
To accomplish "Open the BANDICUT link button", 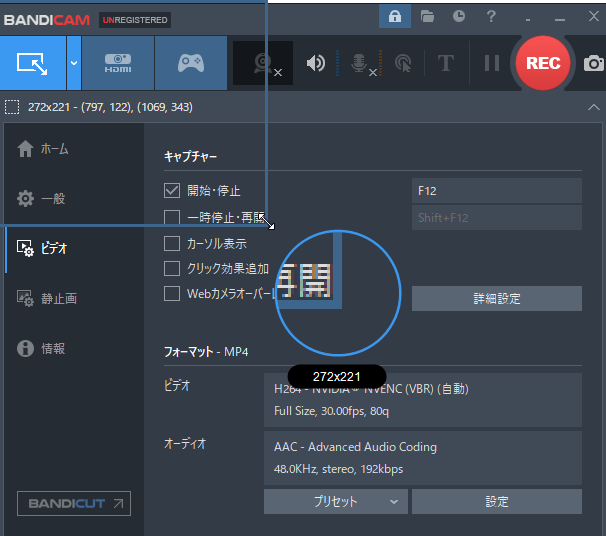I will [x=74, y=504].
